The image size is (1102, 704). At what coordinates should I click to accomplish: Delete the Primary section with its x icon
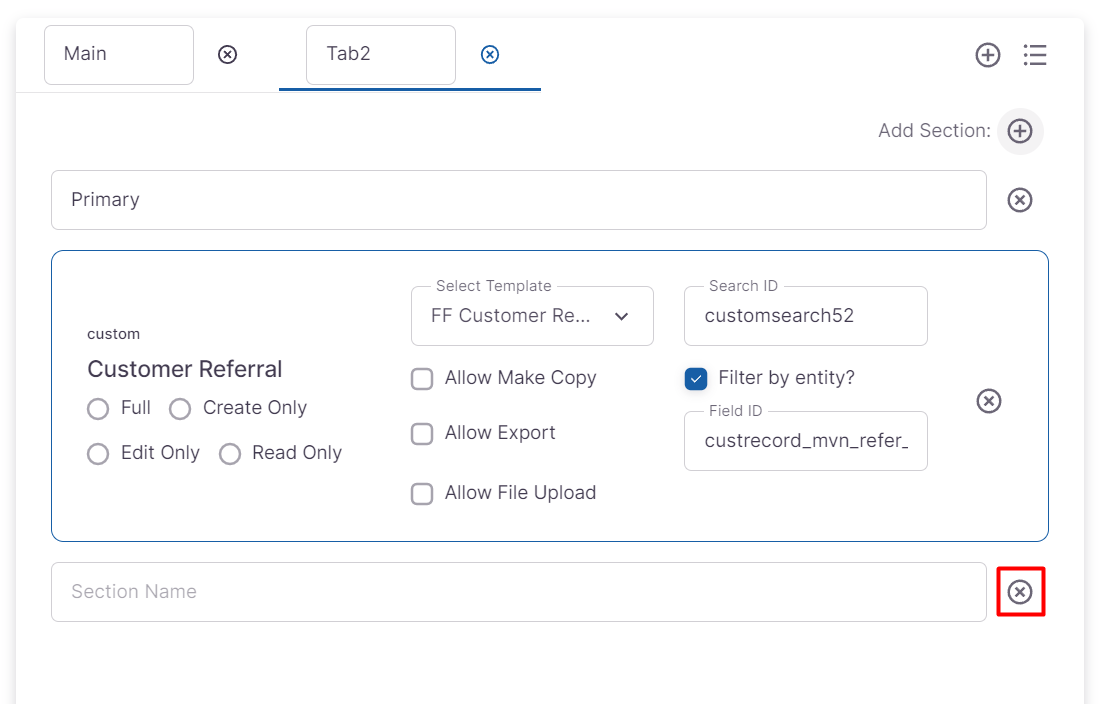click(x=1020, y=200)
